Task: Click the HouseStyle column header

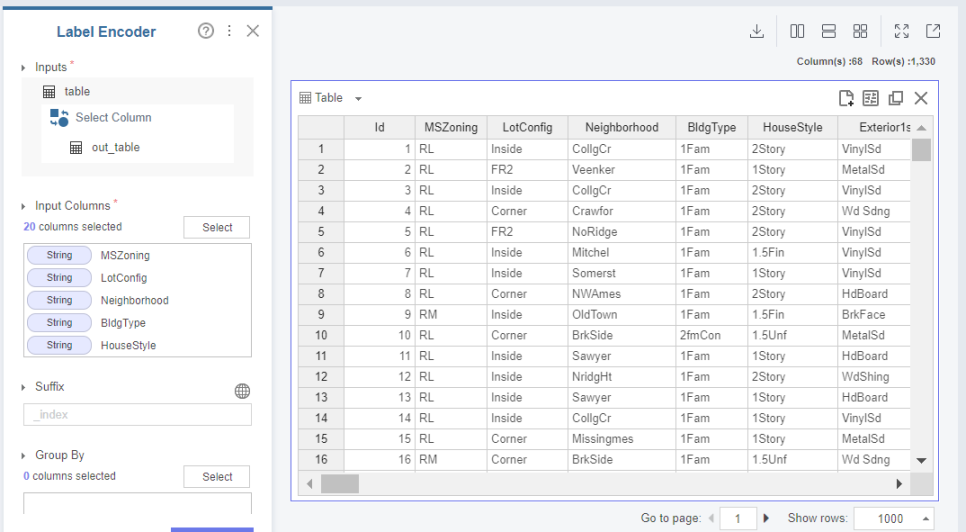Action: point(792,127)
